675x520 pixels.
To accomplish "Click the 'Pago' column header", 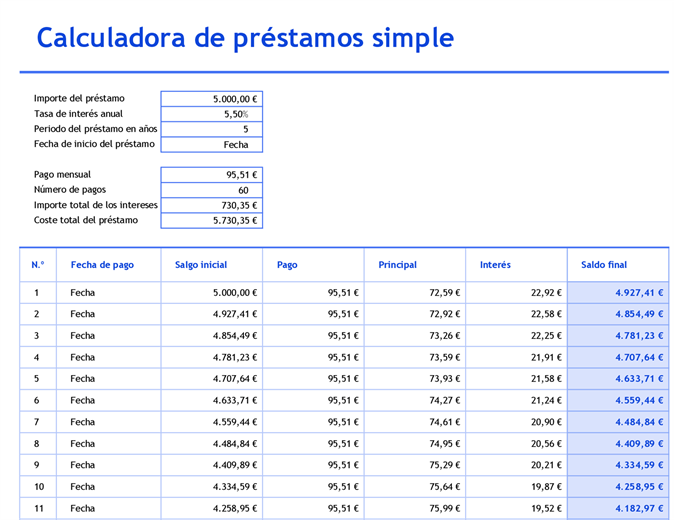I will click(x=313, y=265).
